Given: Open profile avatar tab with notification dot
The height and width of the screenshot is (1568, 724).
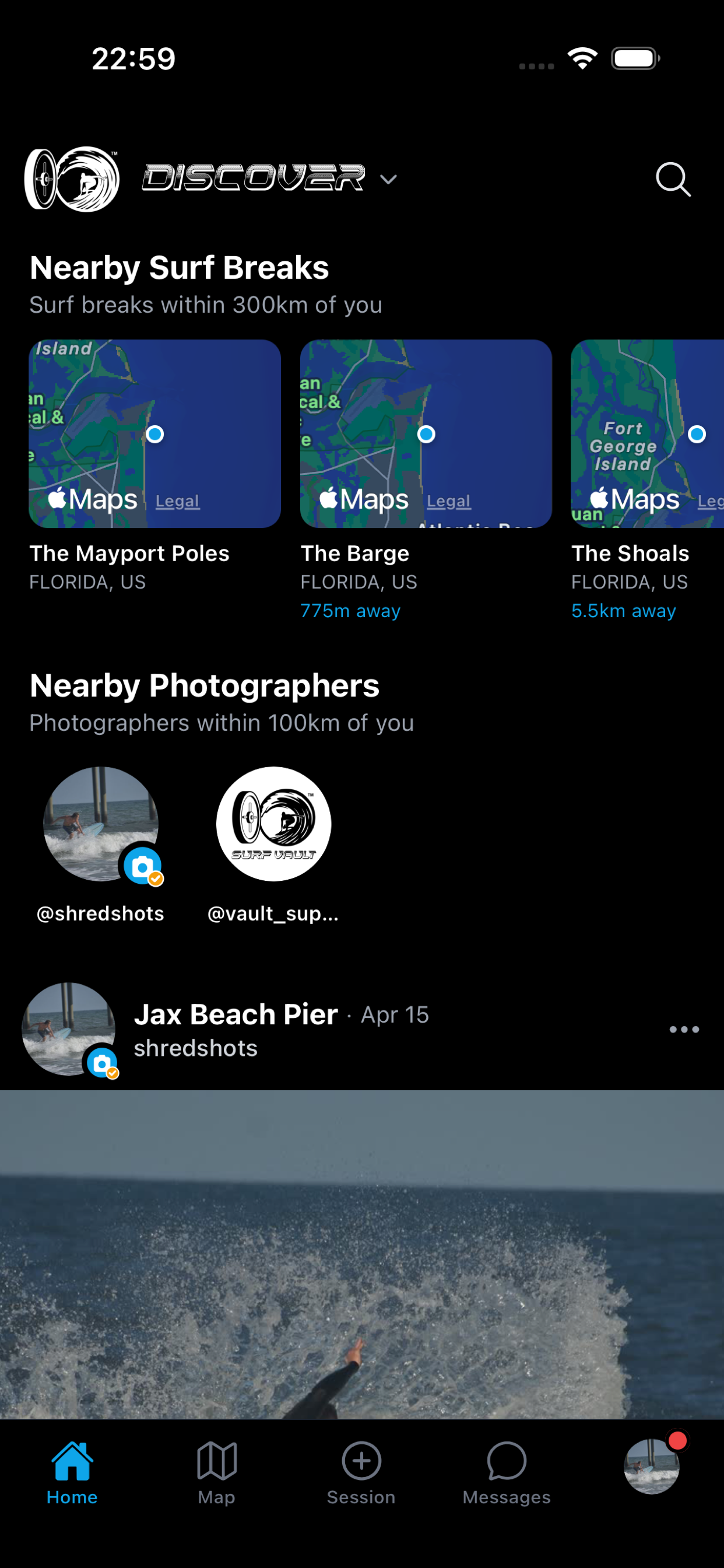Looking at the screenshot, I should [x=652, y=1466].
